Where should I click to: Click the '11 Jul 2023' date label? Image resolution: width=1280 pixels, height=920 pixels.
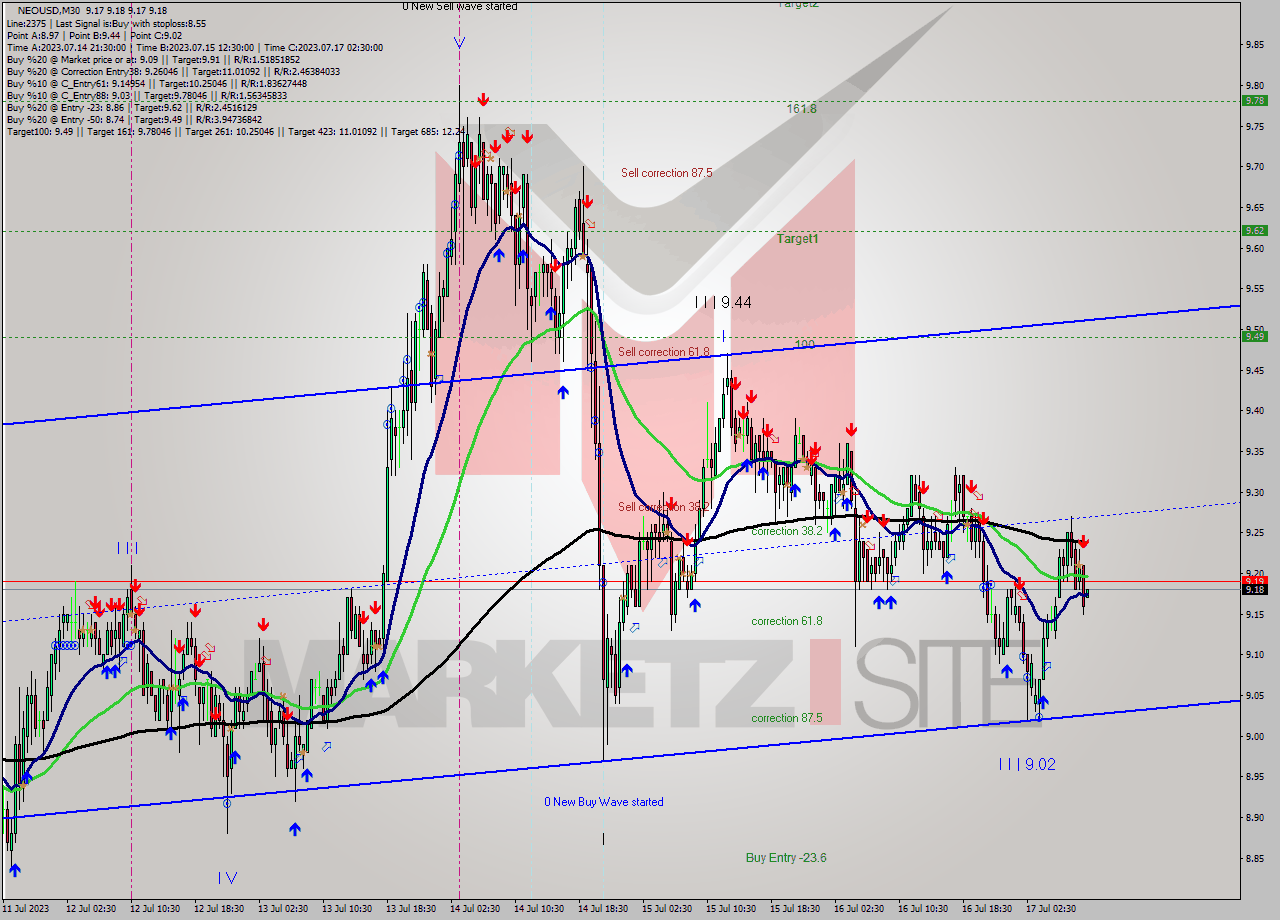(x=26, y=909)
